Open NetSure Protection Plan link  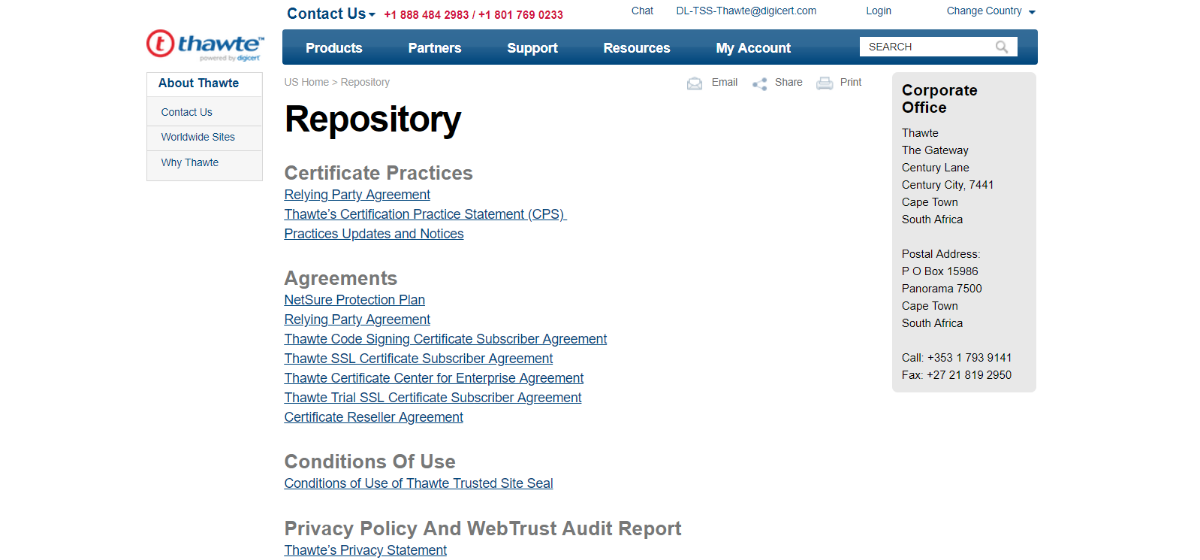(x=354, y=300)
